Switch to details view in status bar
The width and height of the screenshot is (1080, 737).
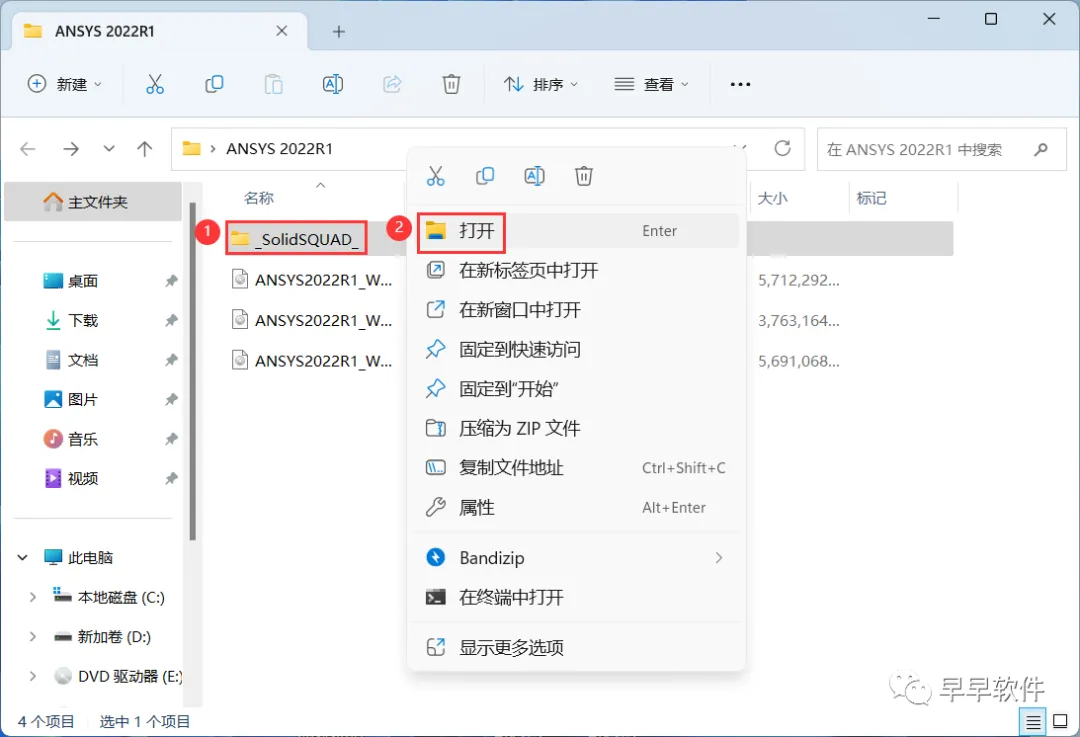pos(1032,722)
